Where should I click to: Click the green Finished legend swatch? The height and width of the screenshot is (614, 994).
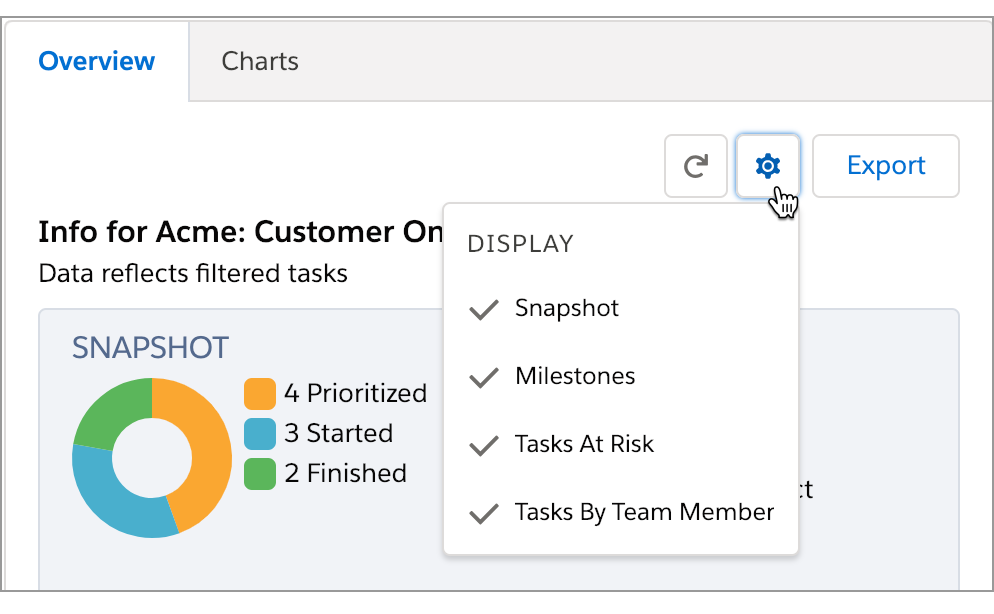click(260, 473)
